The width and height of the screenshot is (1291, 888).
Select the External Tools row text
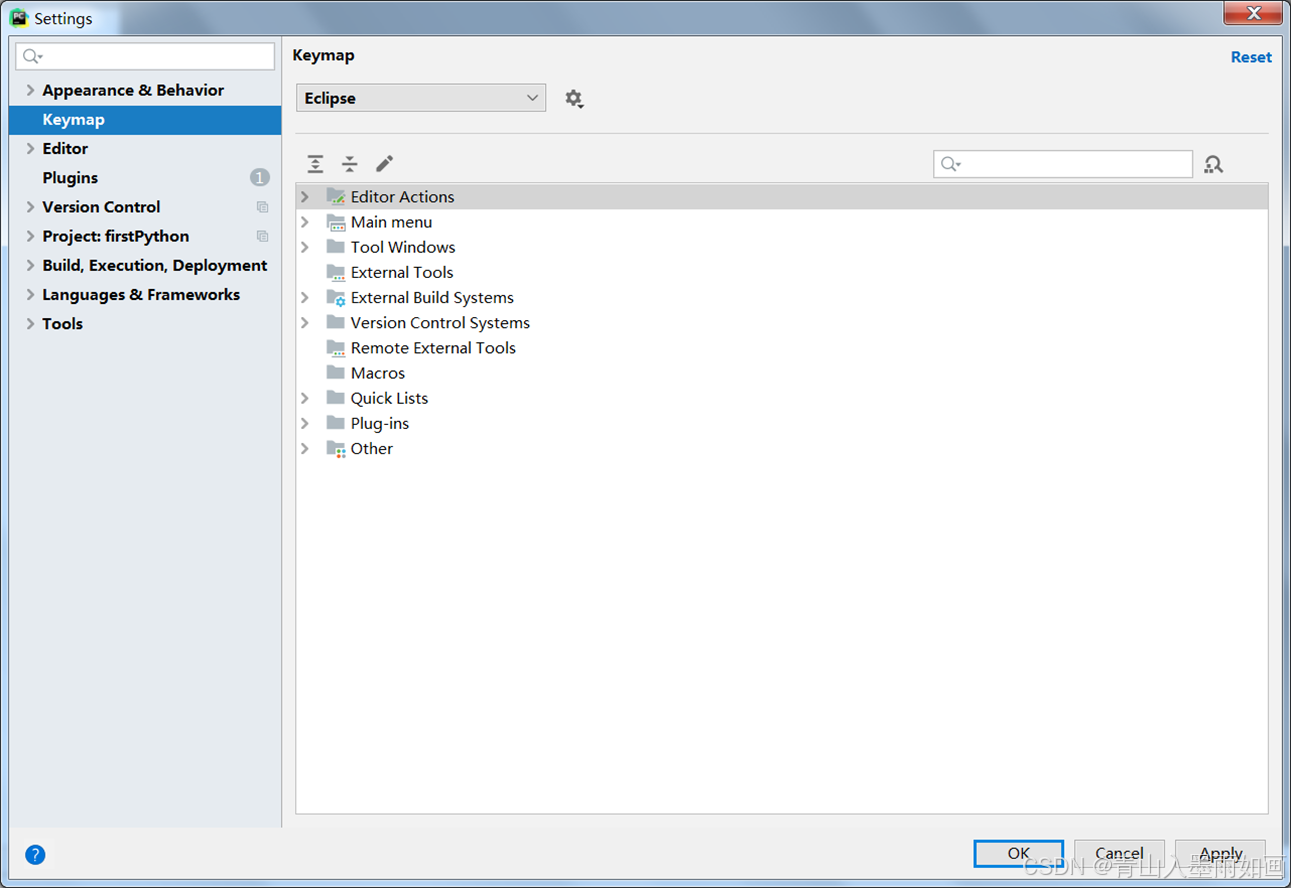[402, 272]
